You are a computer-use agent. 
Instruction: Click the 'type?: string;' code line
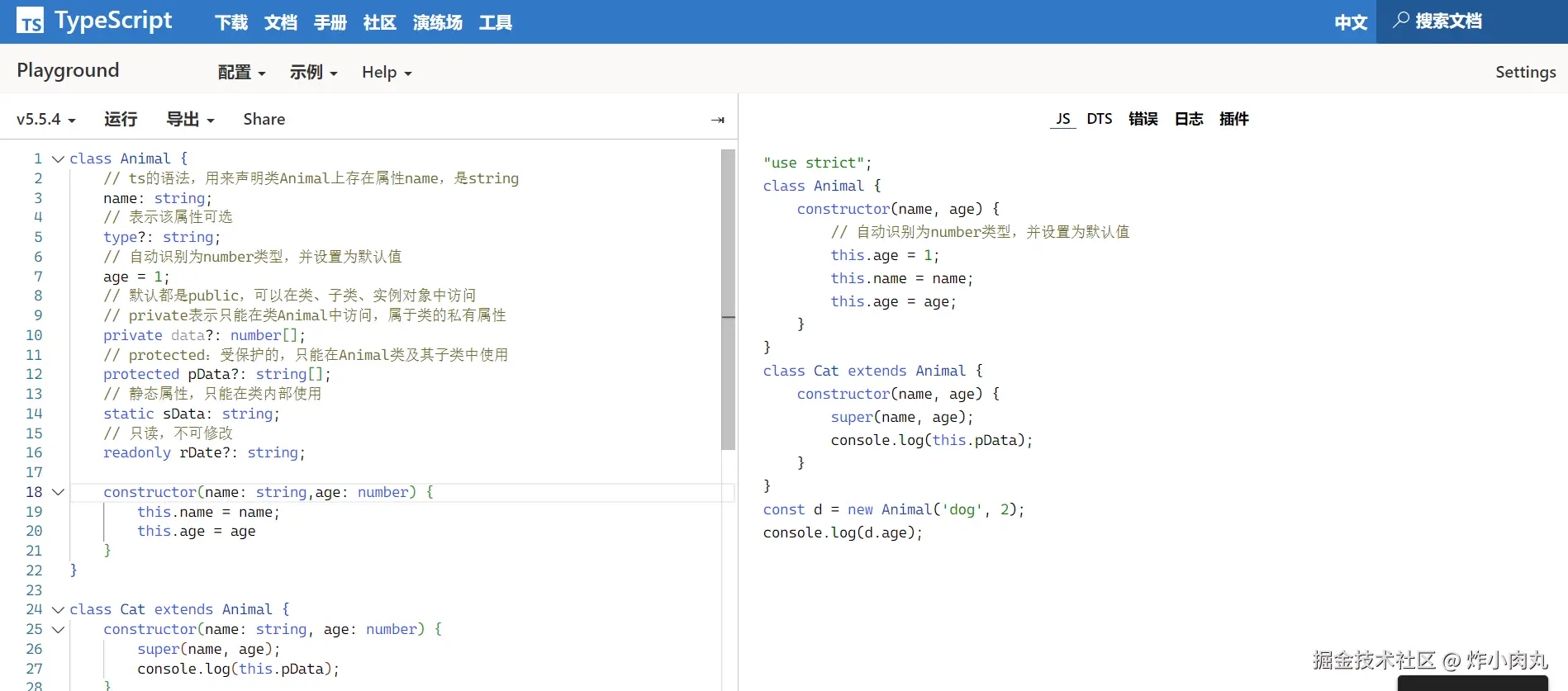(162, 237)
